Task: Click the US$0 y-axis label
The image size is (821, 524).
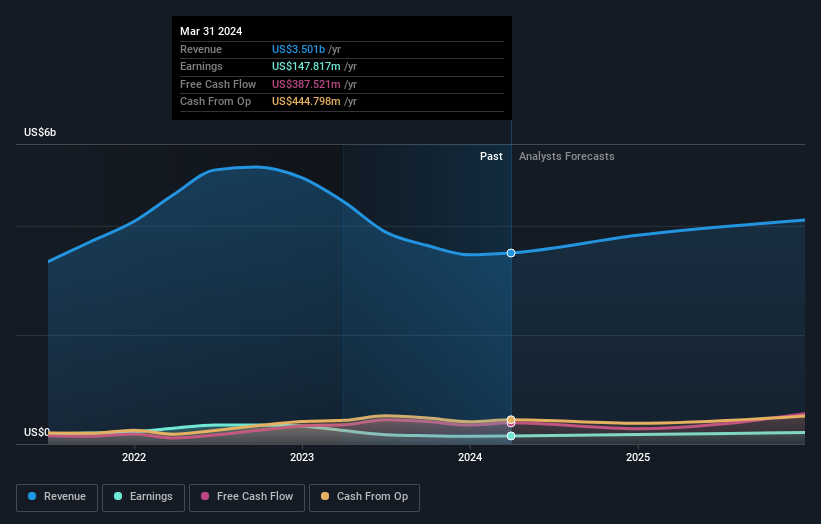Action: (37, 432)
